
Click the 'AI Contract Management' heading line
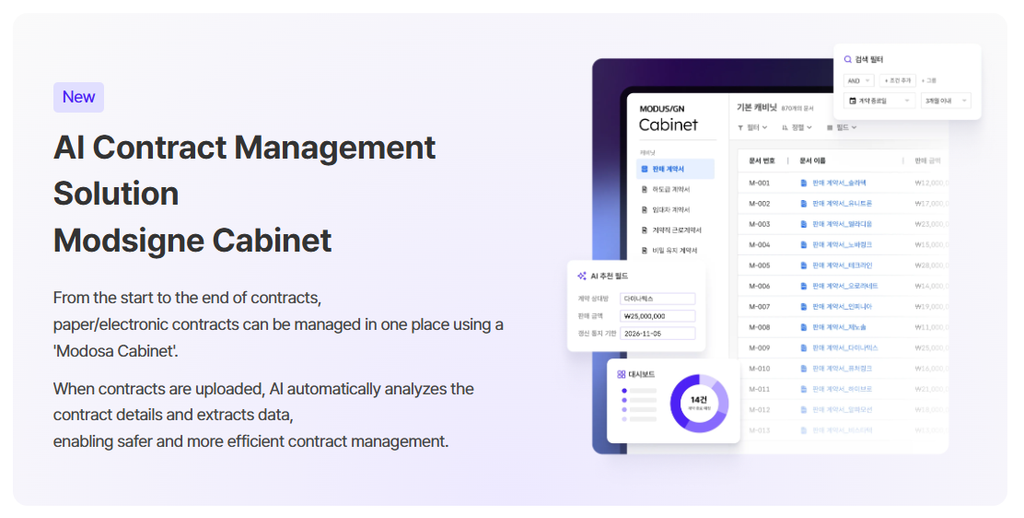coord(244,148)
